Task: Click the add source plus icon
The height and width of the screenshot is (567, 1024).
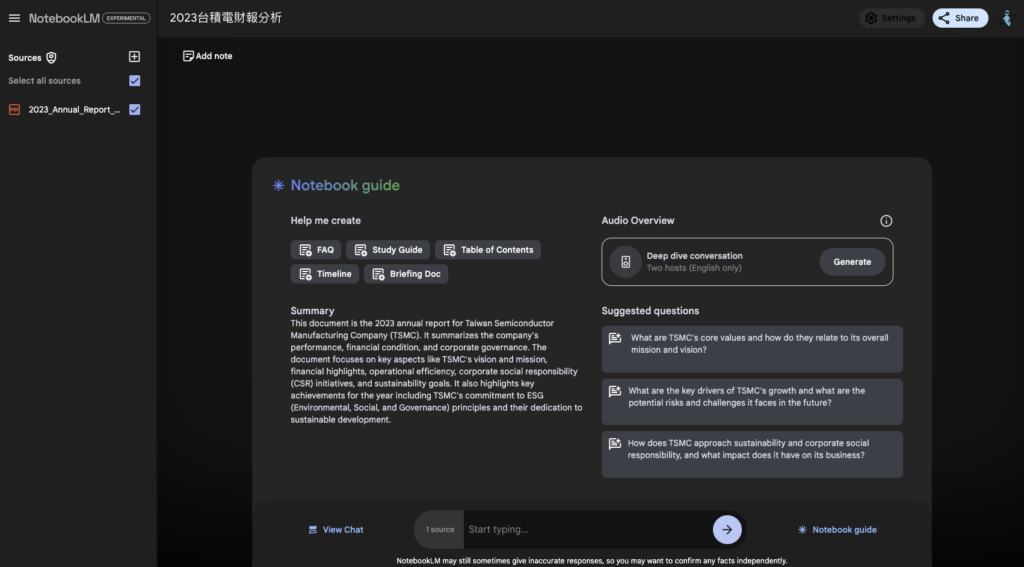Action: click(x=135, y=57)
